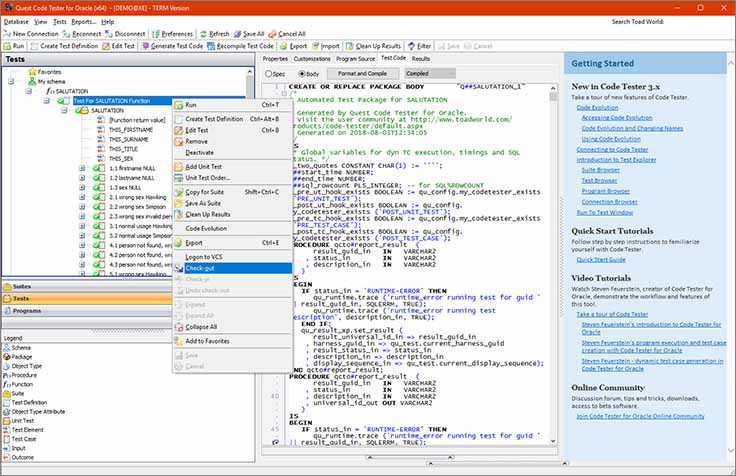Expand the 1.2 lastname NULL test case

tap(82, 178)
